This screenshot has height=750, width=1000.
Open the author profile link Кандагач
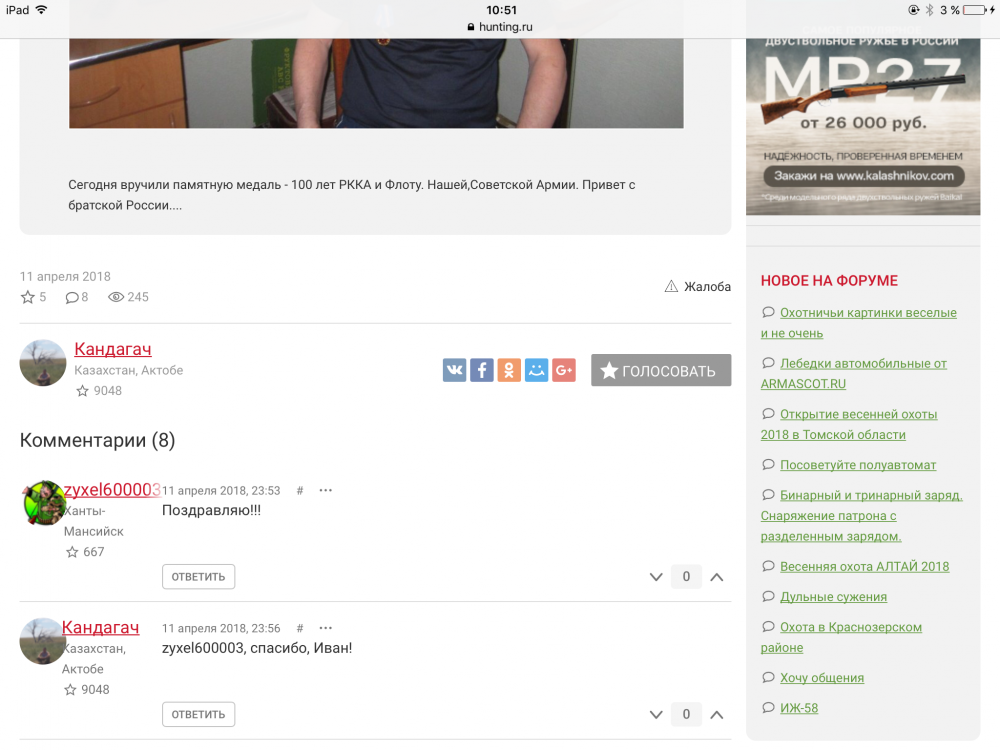(113, 349)
